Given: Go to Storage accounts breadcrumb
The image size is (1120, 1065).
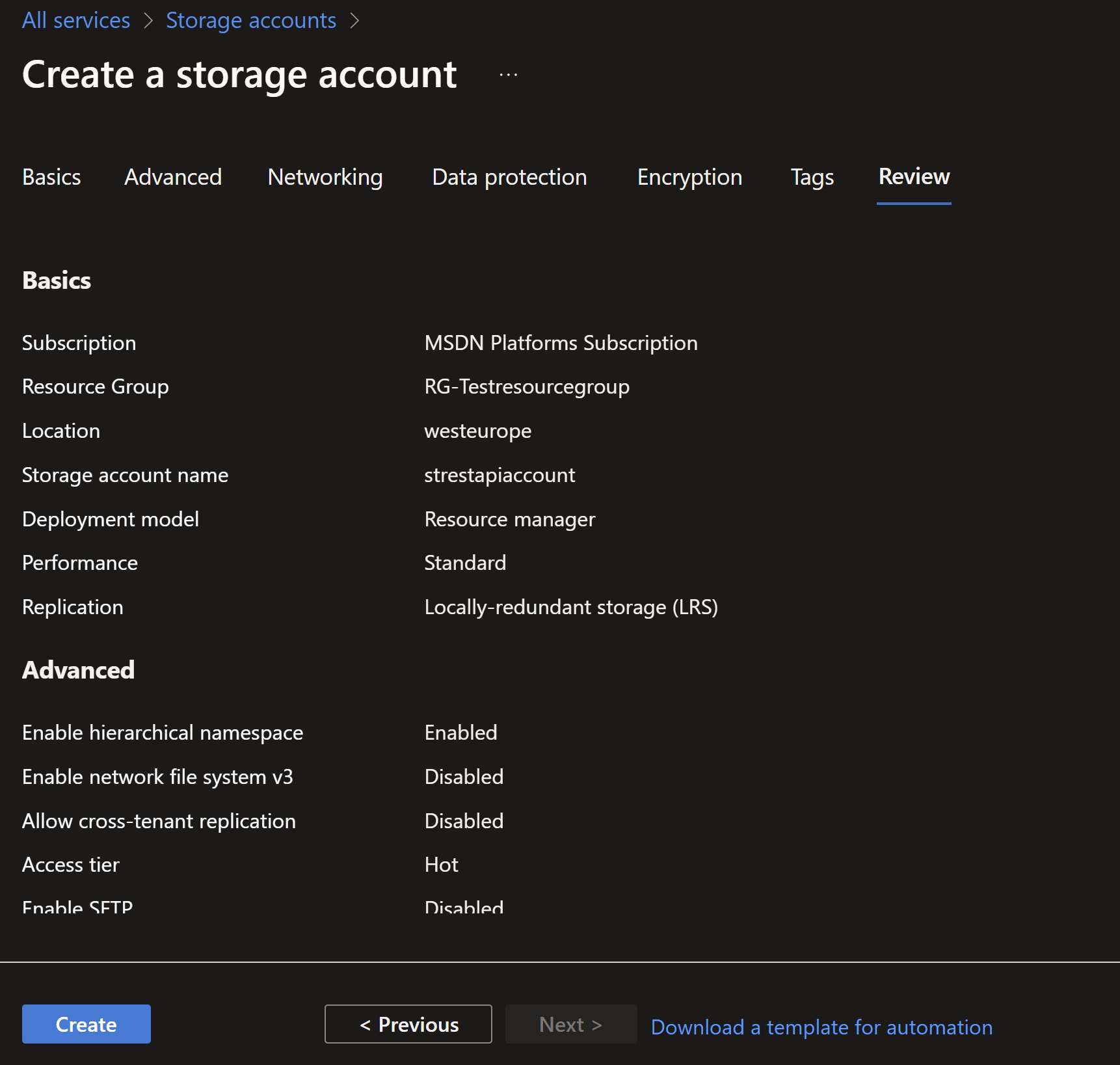Looking at the screenshot, I should [251, 20].
